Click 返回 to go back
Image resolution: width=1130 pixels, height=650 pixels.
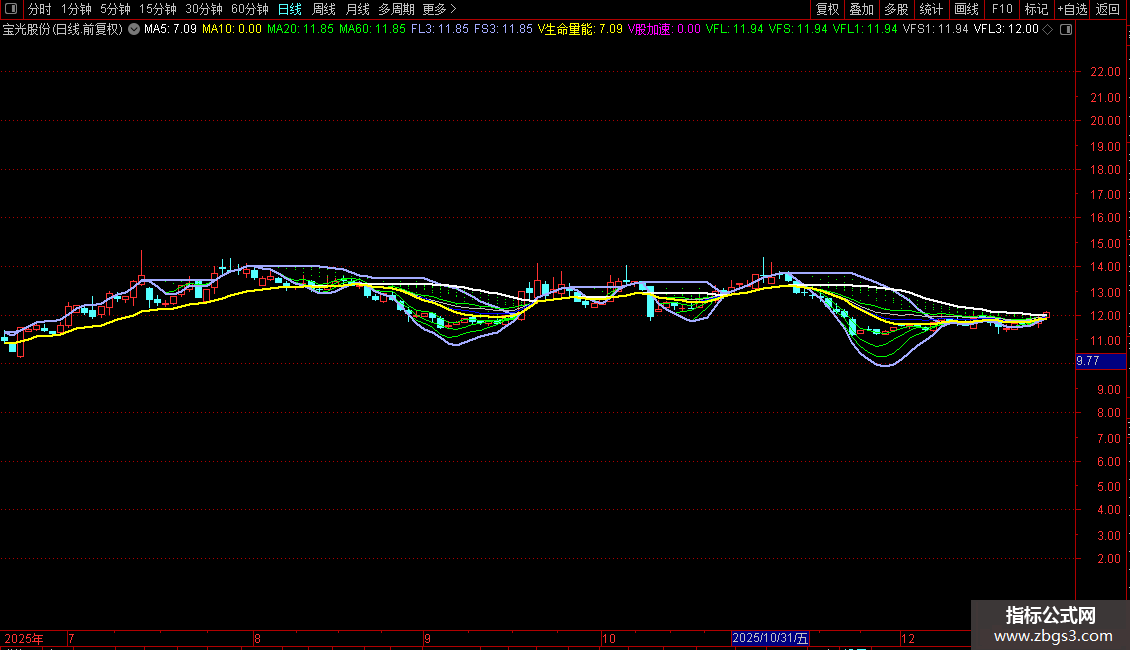tap(1108, 9)
